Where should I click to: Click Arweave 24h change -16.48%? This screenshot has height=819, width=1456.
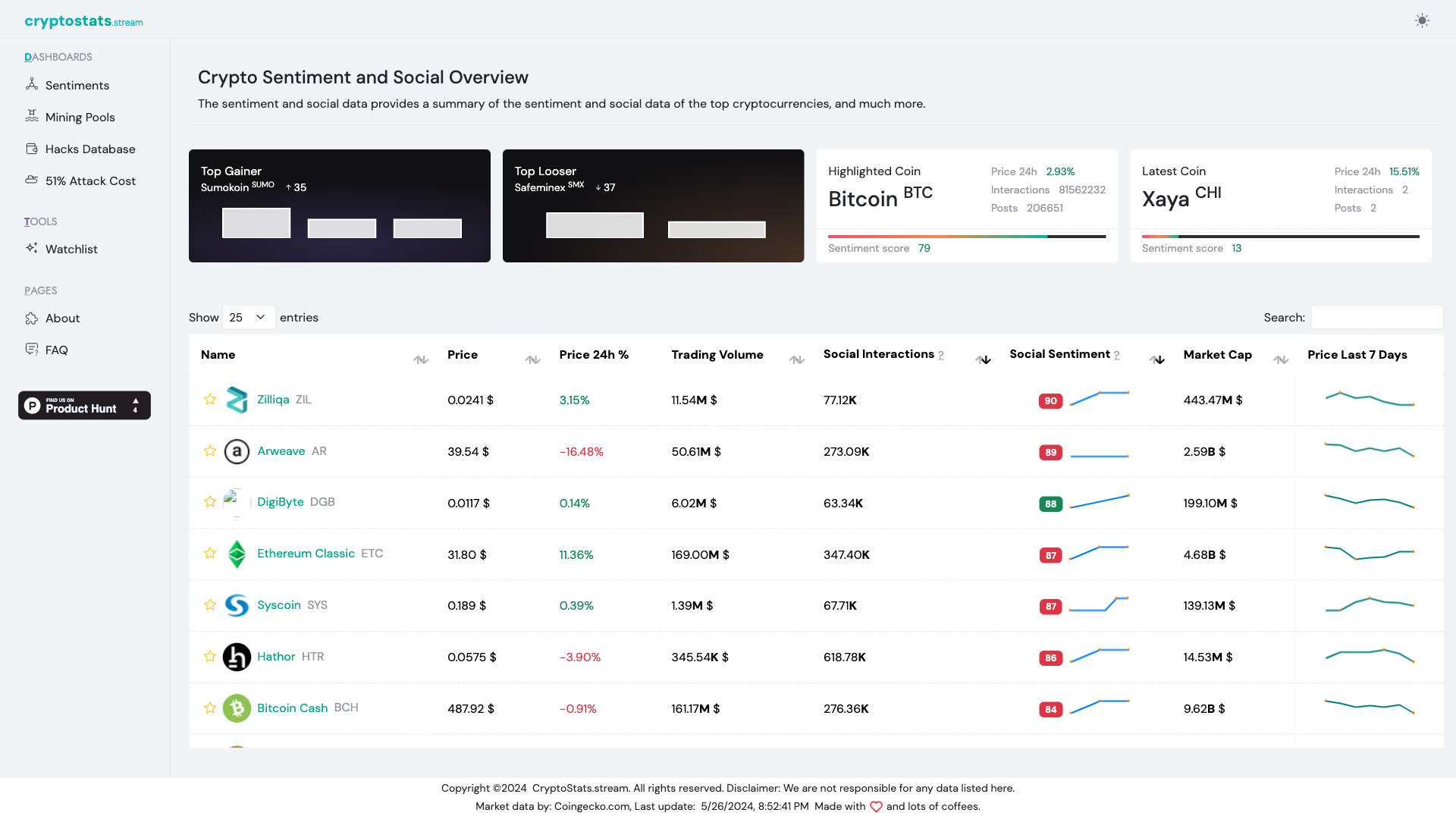pyautogui.click(x=582, y=451)
